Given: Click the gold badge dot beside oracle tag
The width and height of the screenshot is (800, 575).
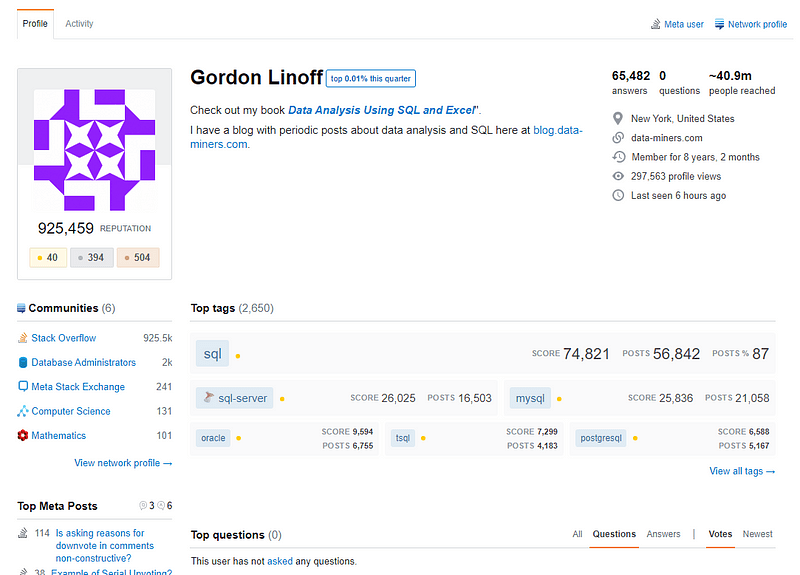Looking at the screenshot, I should 239,438.
